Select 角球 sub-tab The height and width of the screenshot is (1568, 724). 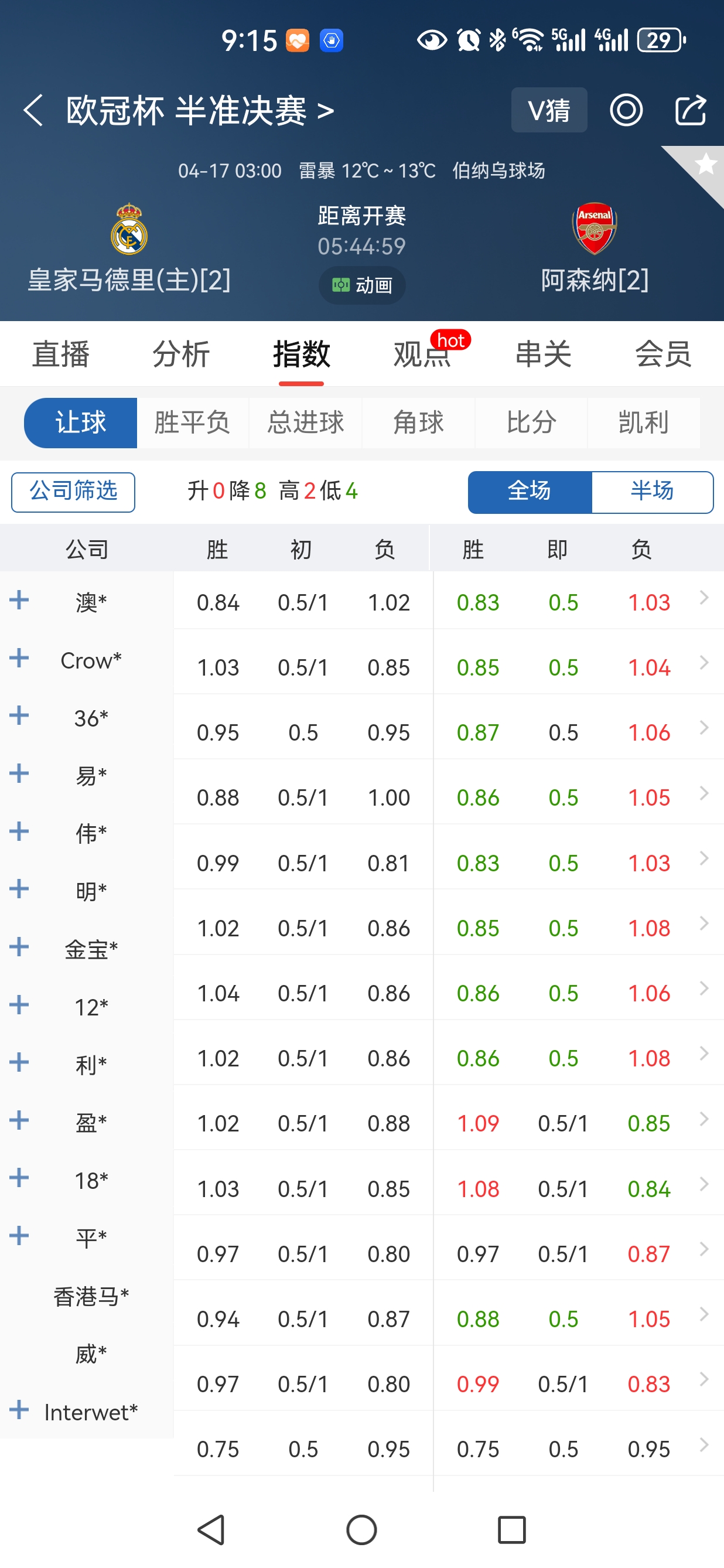(x=419, y=422)
